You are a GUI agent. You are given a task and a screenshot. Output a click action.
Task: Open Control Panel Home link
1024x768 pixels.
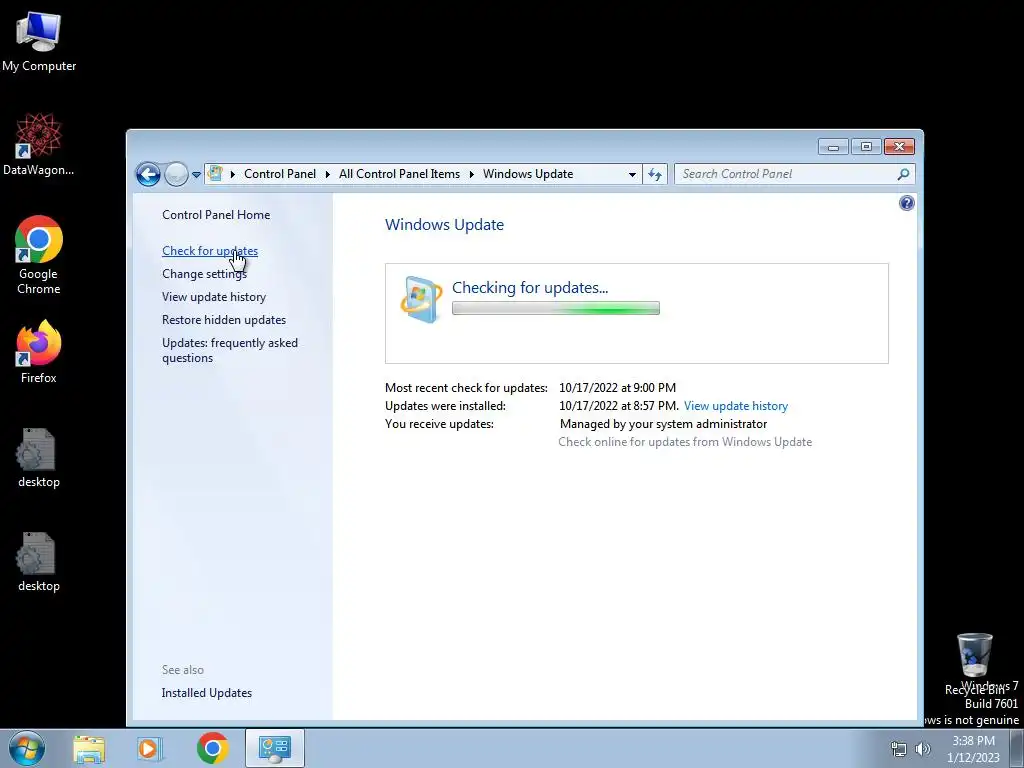(216, 215)
